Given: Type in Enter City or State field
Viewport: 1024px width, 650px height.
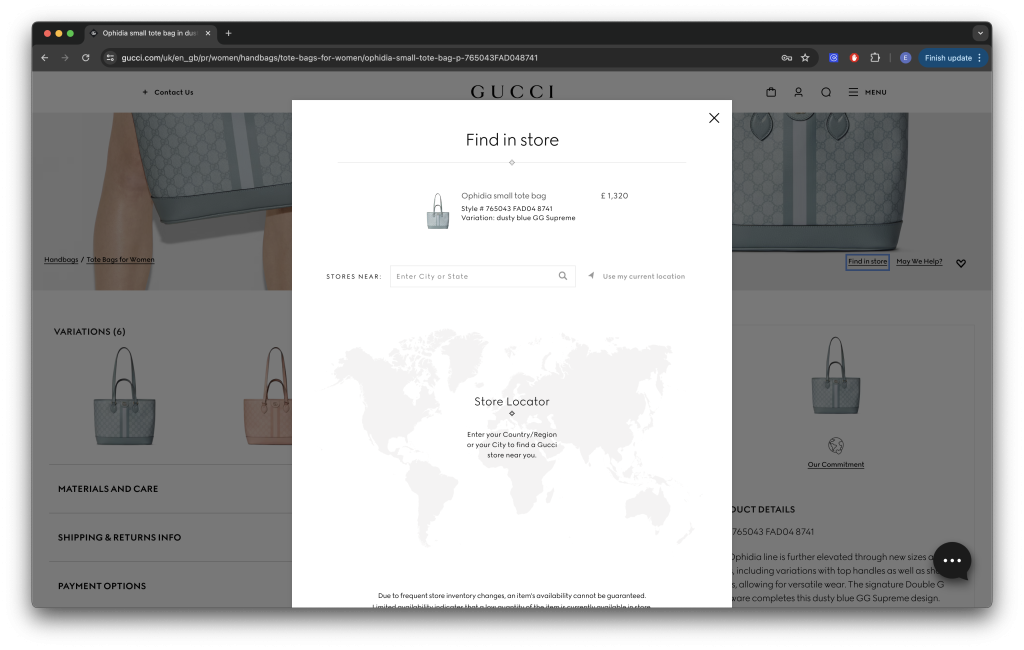Looking at the screenshot, I should click(x=474, y=276).
